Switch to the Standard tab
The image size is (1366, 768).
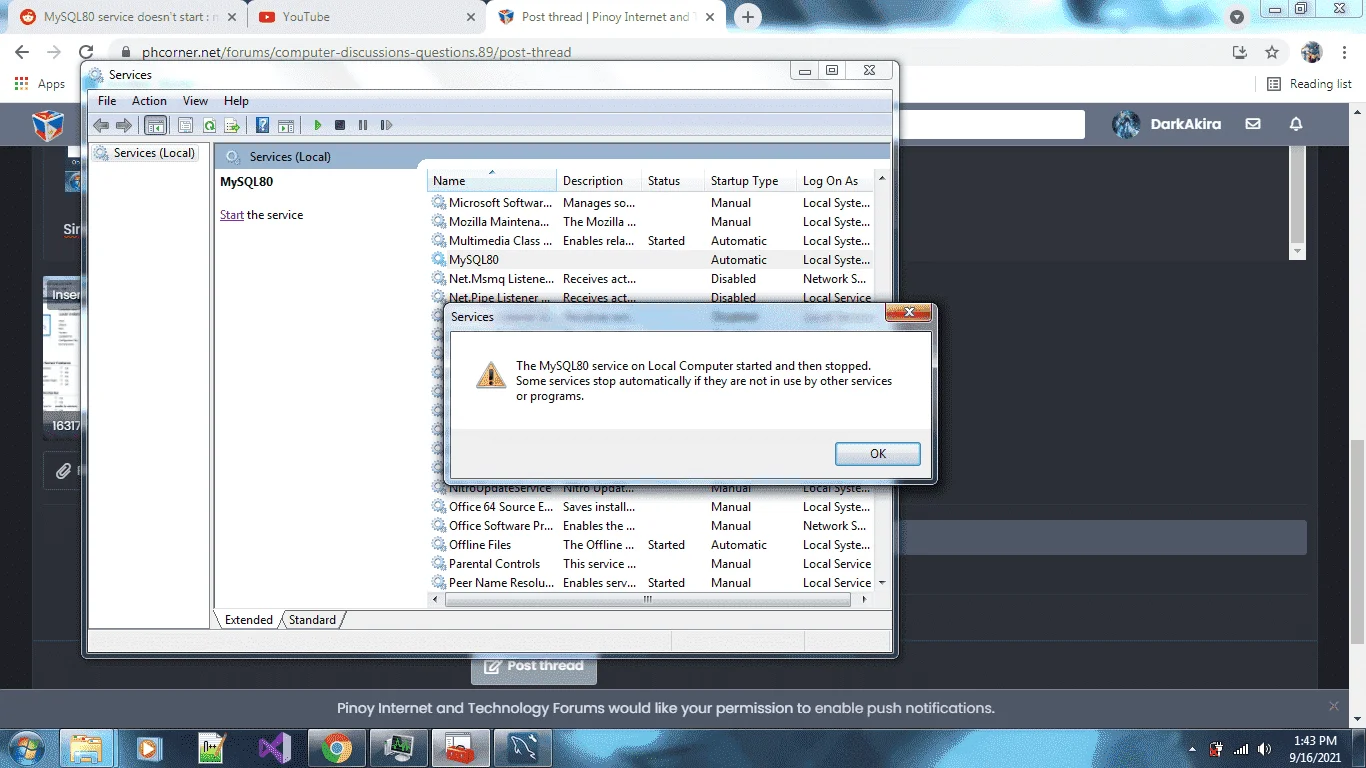(x=313, y=620)
